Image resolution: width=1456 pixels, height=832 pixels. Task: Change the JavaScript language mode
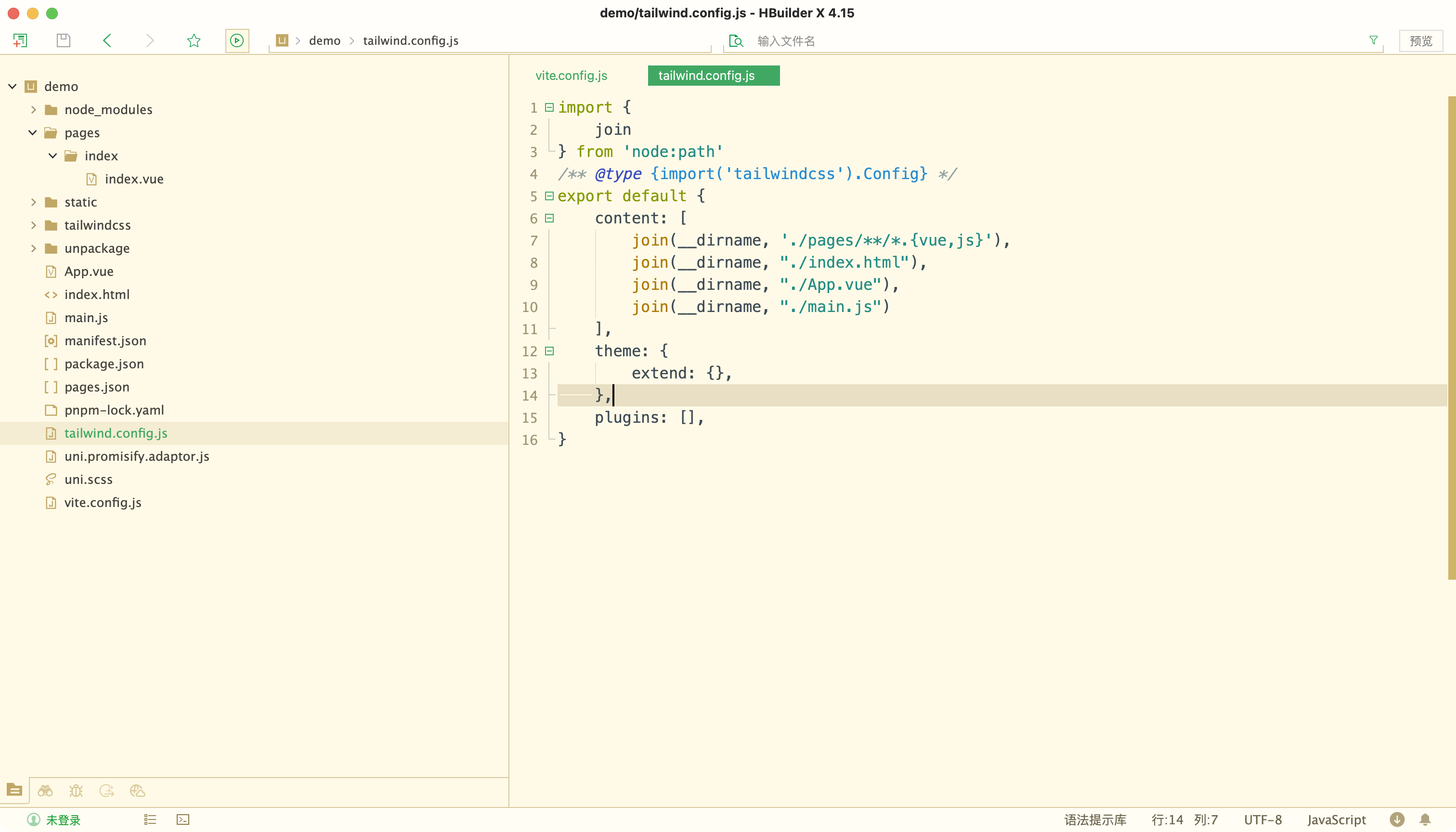click(x=1337, y=820)
